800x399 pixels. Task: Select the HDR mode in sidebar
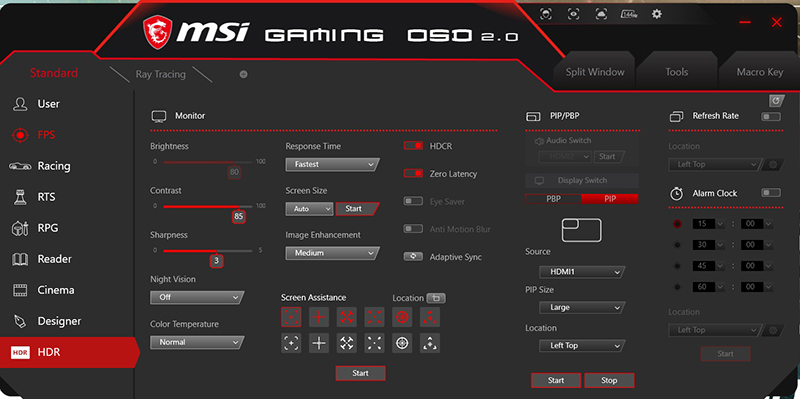click(x=69, y=353)
